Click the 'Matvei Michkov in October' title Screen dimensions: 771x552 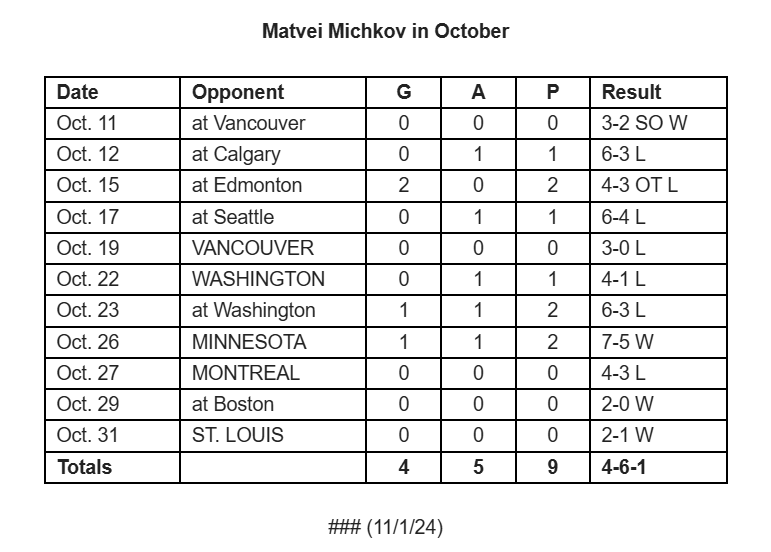[x=385, y=31]
